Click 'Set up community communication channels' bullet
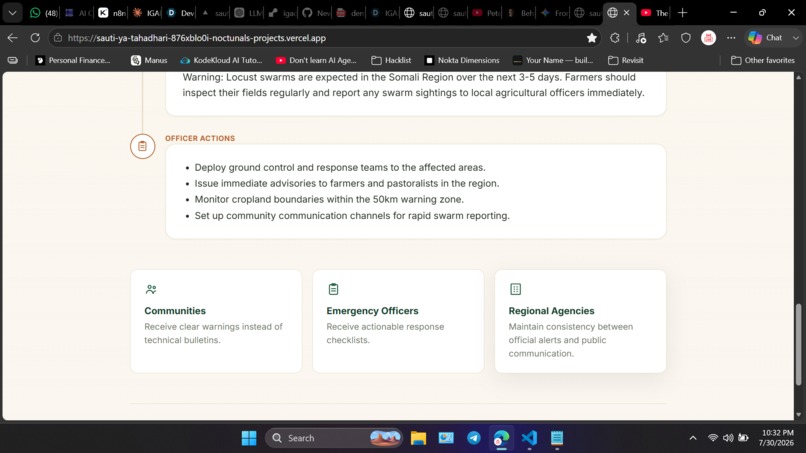Screen dimensions: 806x453 coord(352,215)
